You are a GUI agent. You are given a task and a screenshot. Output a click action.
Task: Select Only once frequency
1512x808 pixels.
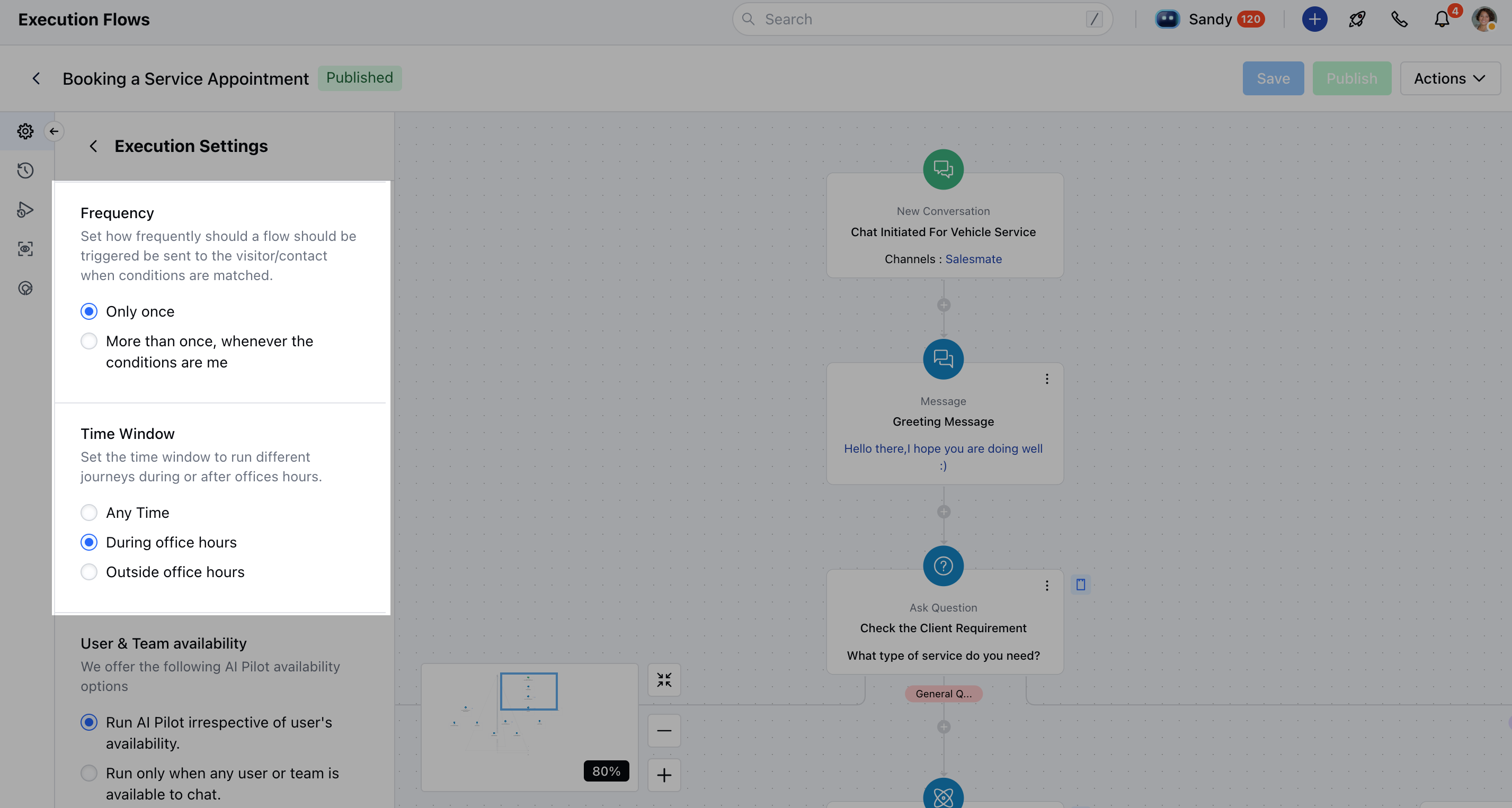(x=88, y=311)
